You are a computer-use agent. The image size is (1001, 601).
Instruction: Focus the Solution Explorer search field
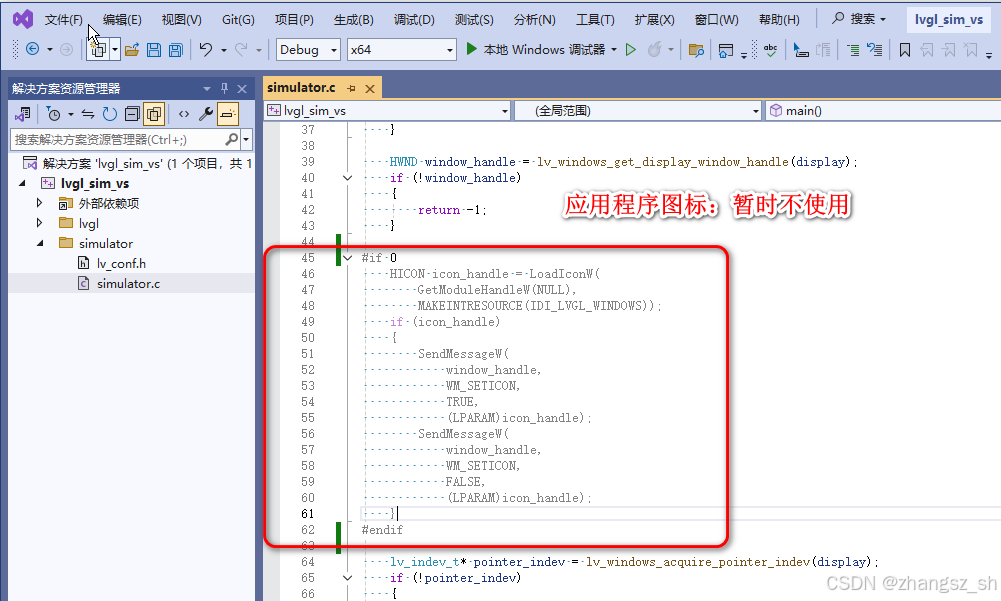[119, 139]
